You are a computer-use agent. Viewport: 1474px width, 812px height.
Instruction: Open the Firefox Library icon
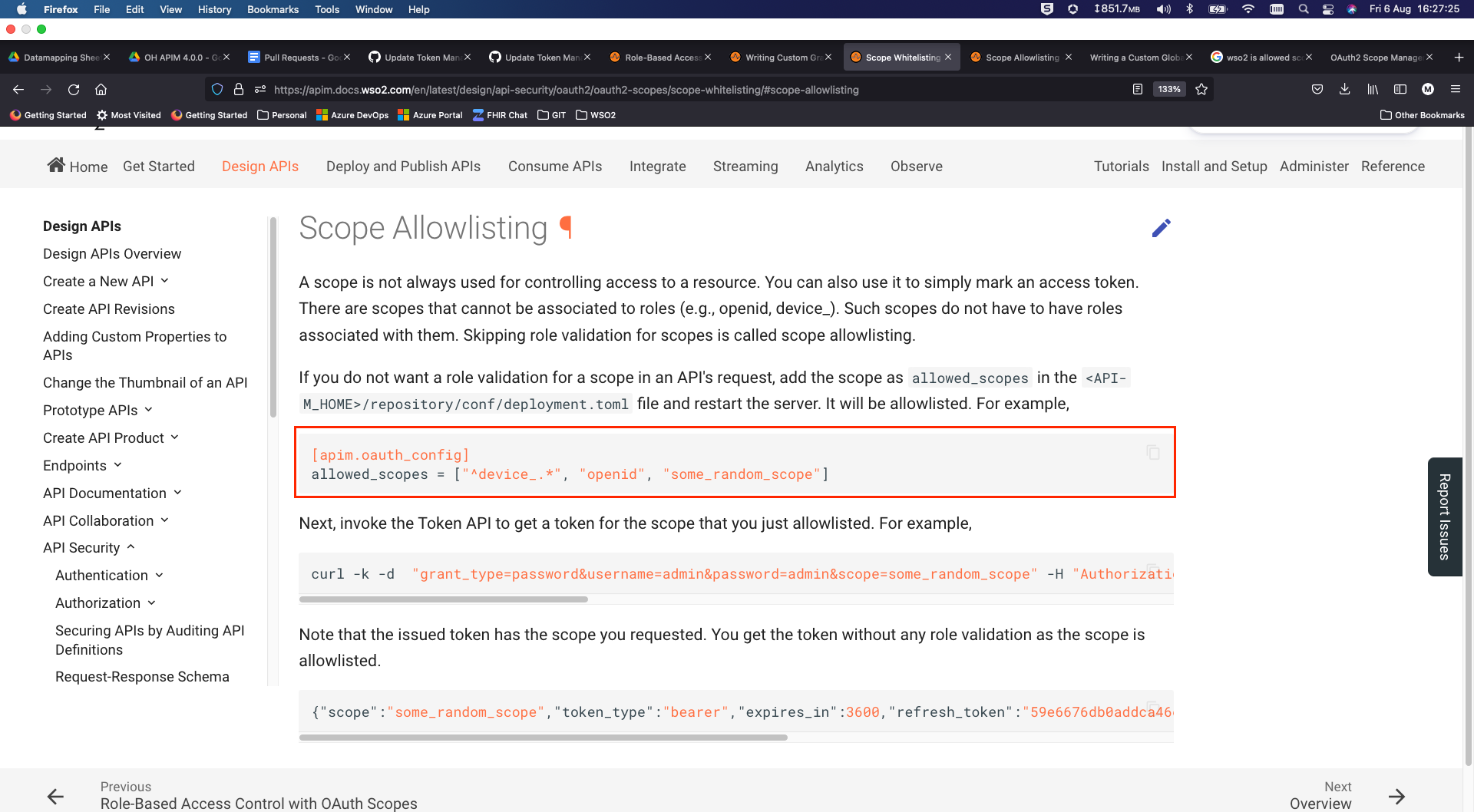(1373, 90)
